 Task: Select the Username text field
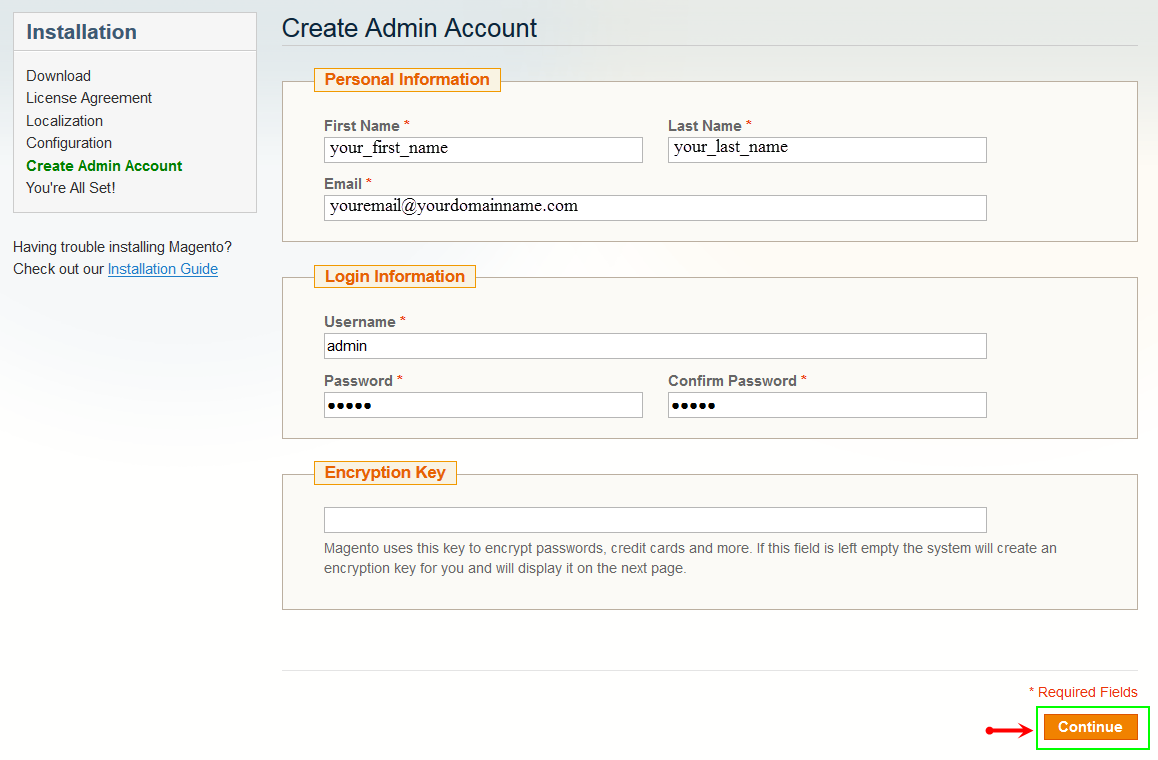(655, 346)
